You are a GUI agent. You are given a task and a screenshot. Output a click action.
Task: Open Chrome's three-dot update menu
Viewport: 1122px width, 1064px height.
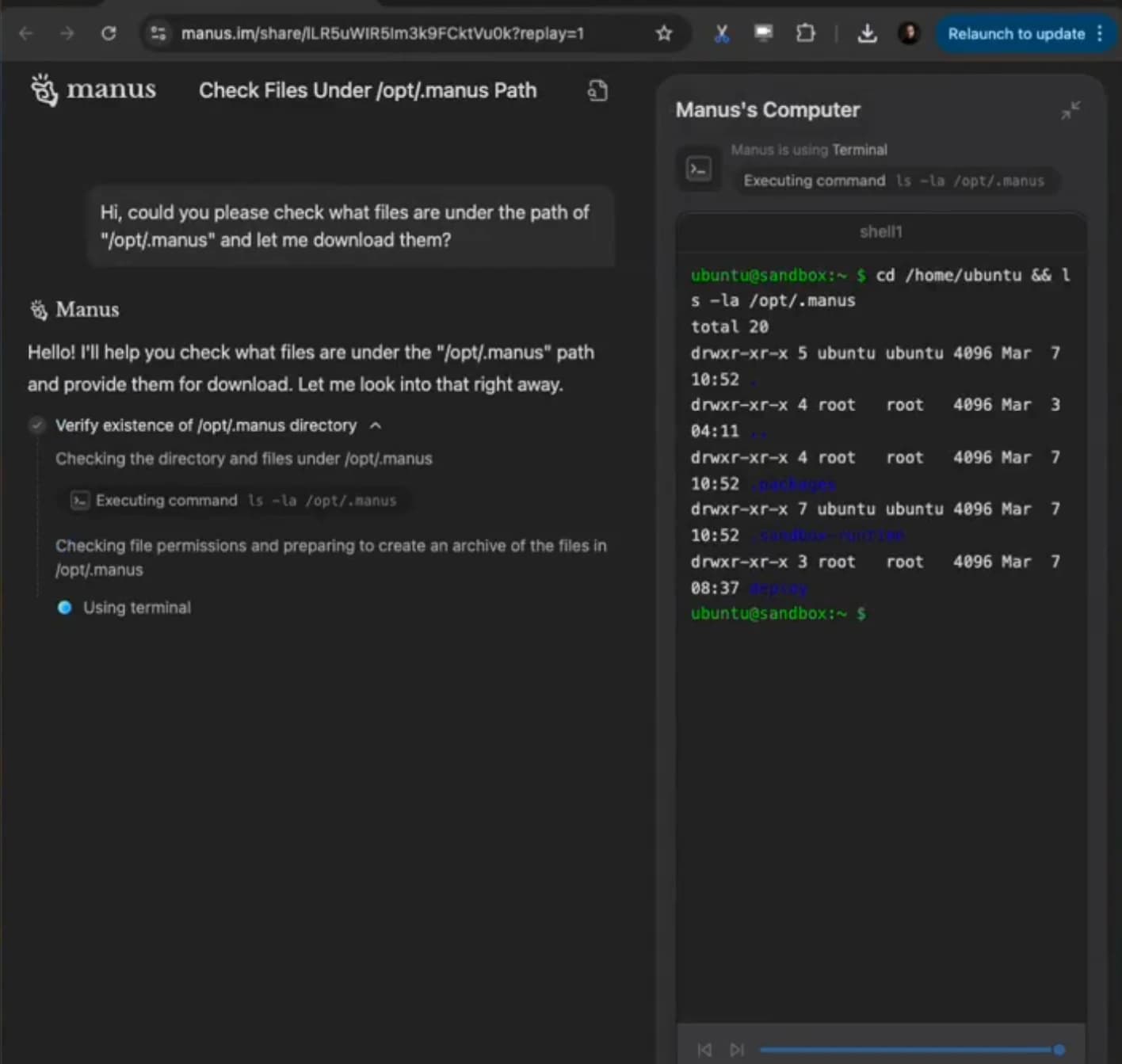pyautogui.click(x=1100, y=33)
